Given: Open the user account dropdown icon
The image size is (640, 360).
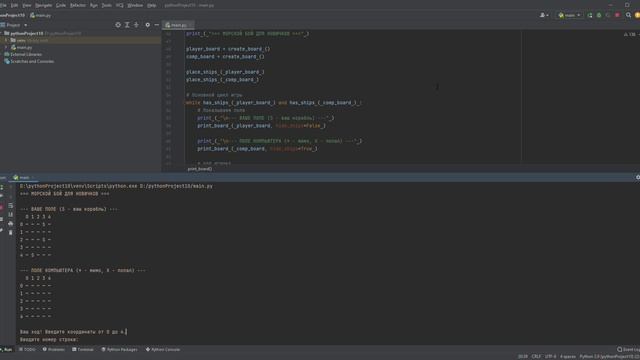Looking at the screenshot, I should (544, 15).
